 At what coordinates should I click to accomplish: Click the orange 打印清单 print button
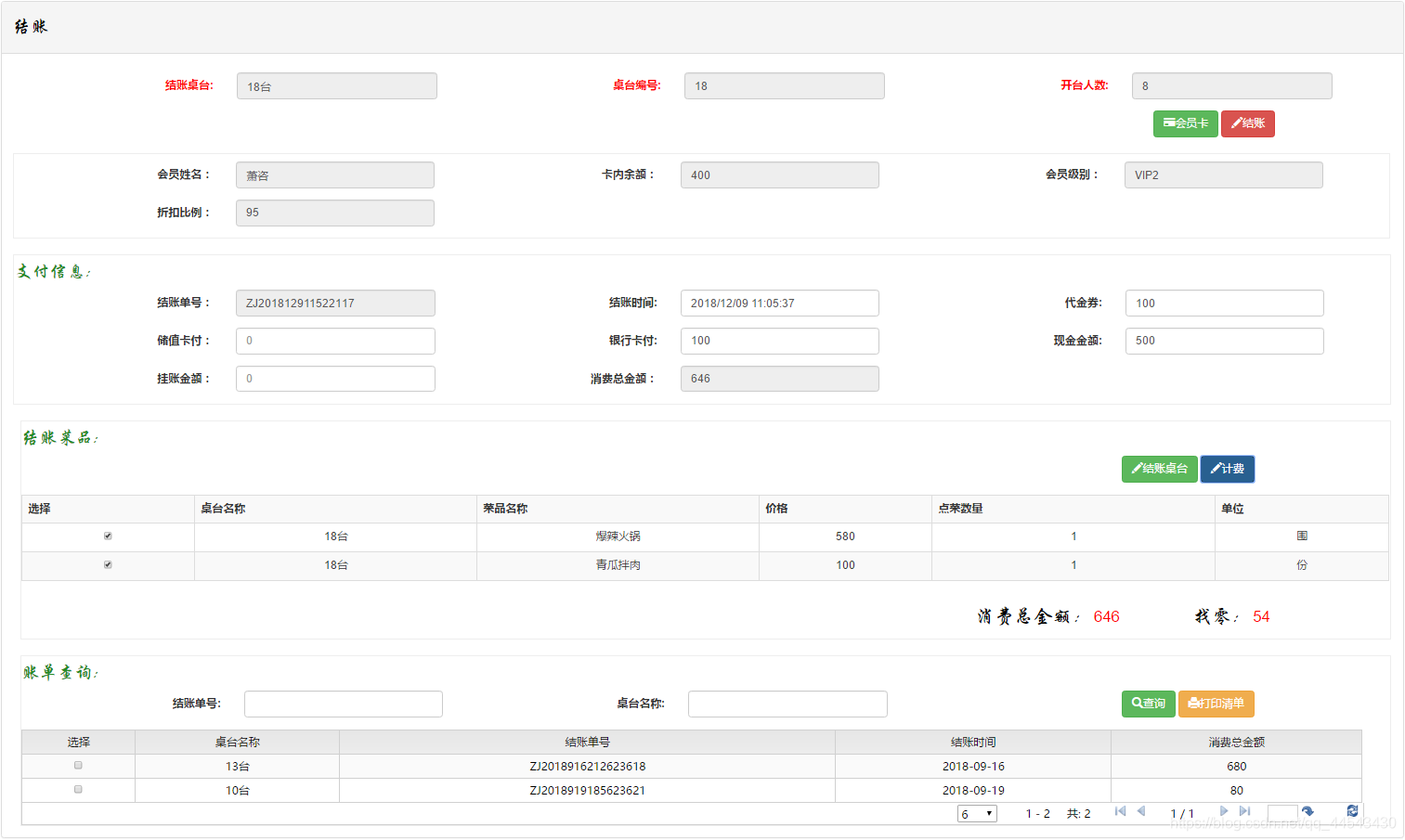tap(1216, 704)
